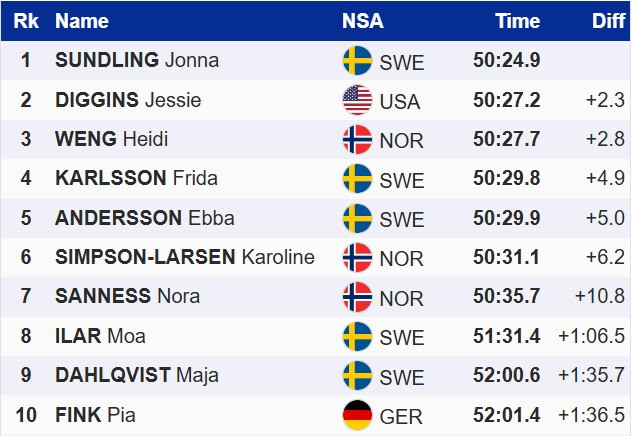The height and width of the screenshot is (436, 633).
Task: Click the Norwegian flag beside Nora Sanness
Action: coord(357,296)
